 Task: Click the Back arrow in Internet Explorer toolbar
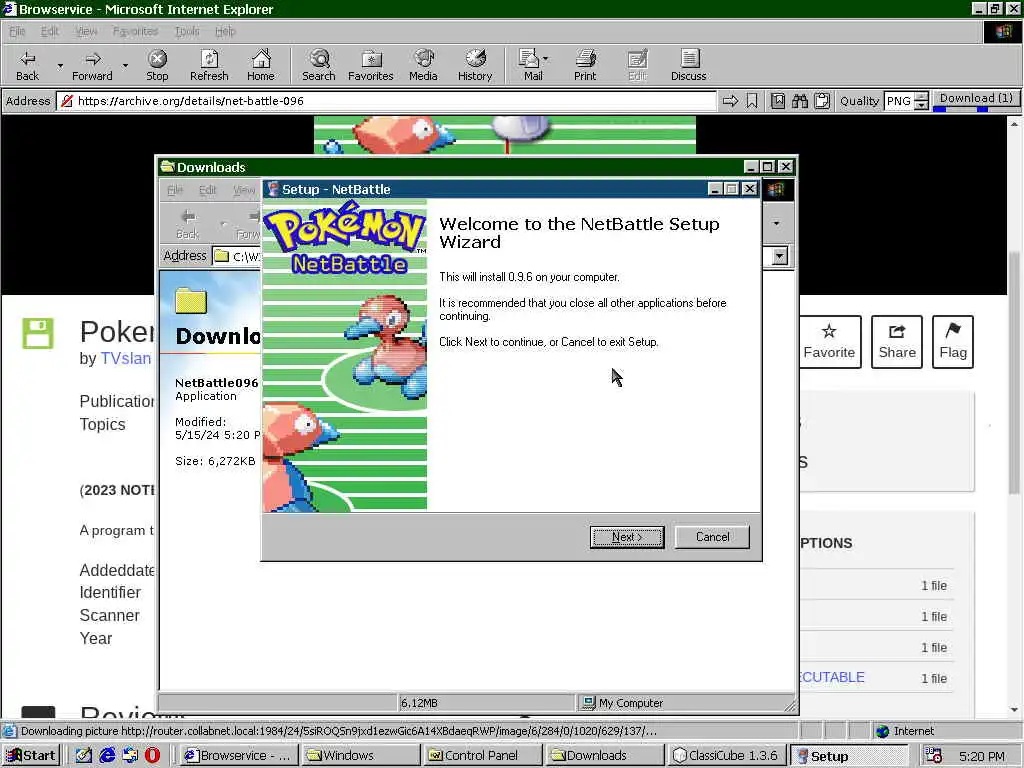[27, 65]
